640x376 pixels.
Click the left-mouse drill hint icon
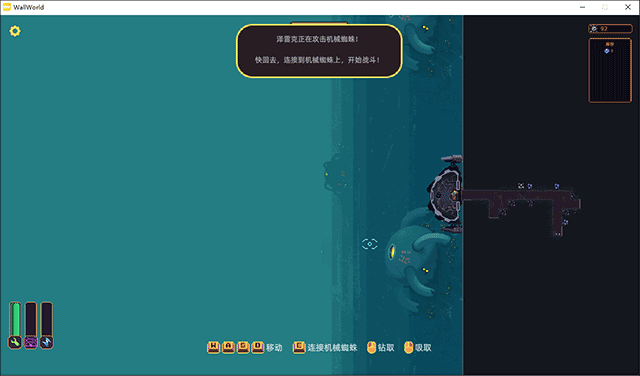371,347
